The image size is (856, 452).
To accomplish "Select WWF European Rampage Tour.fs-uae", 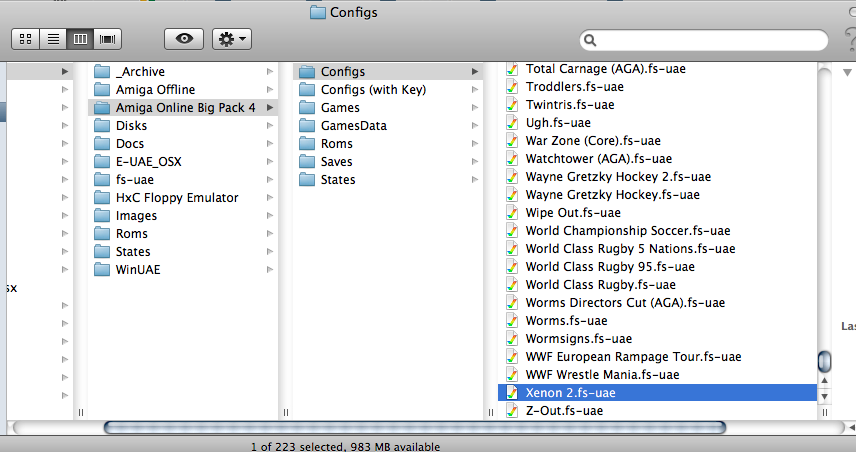I will coord(657,357).
